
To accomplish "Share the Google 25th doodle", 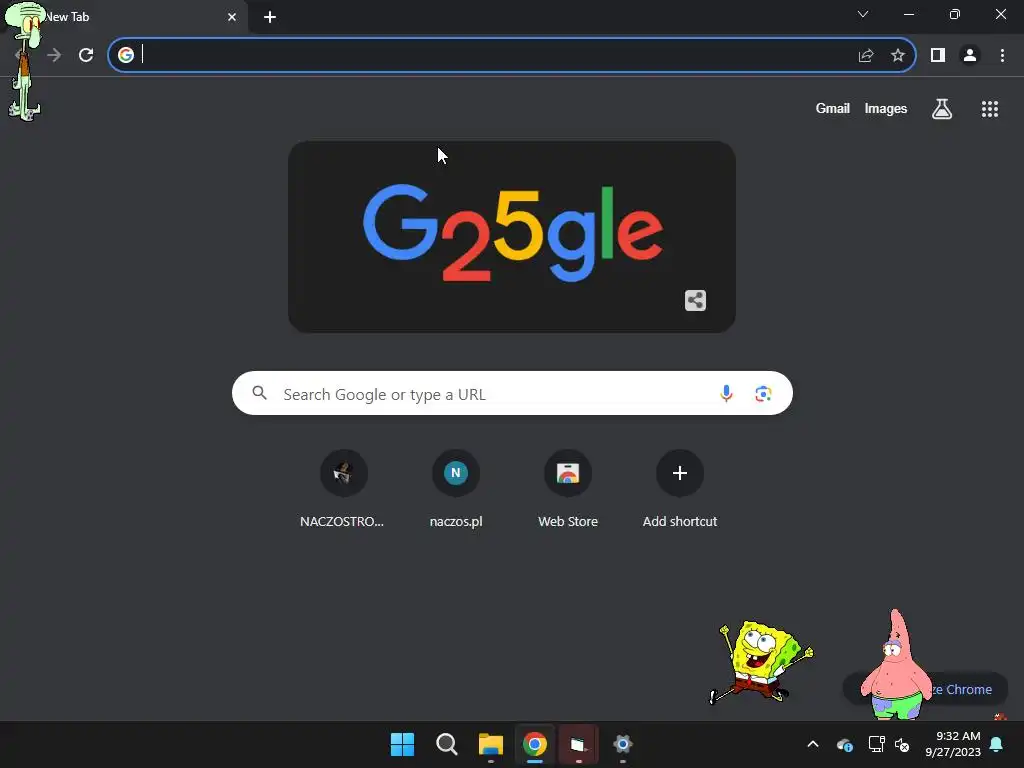I will [x=696, y=300].
